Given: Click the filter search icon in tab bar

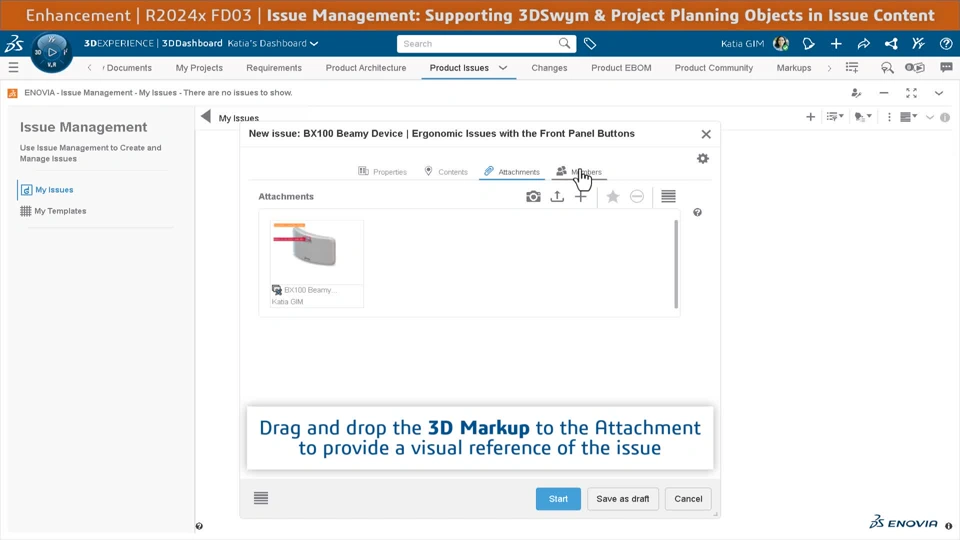Looking at the screenshot, I should point(887,67).
